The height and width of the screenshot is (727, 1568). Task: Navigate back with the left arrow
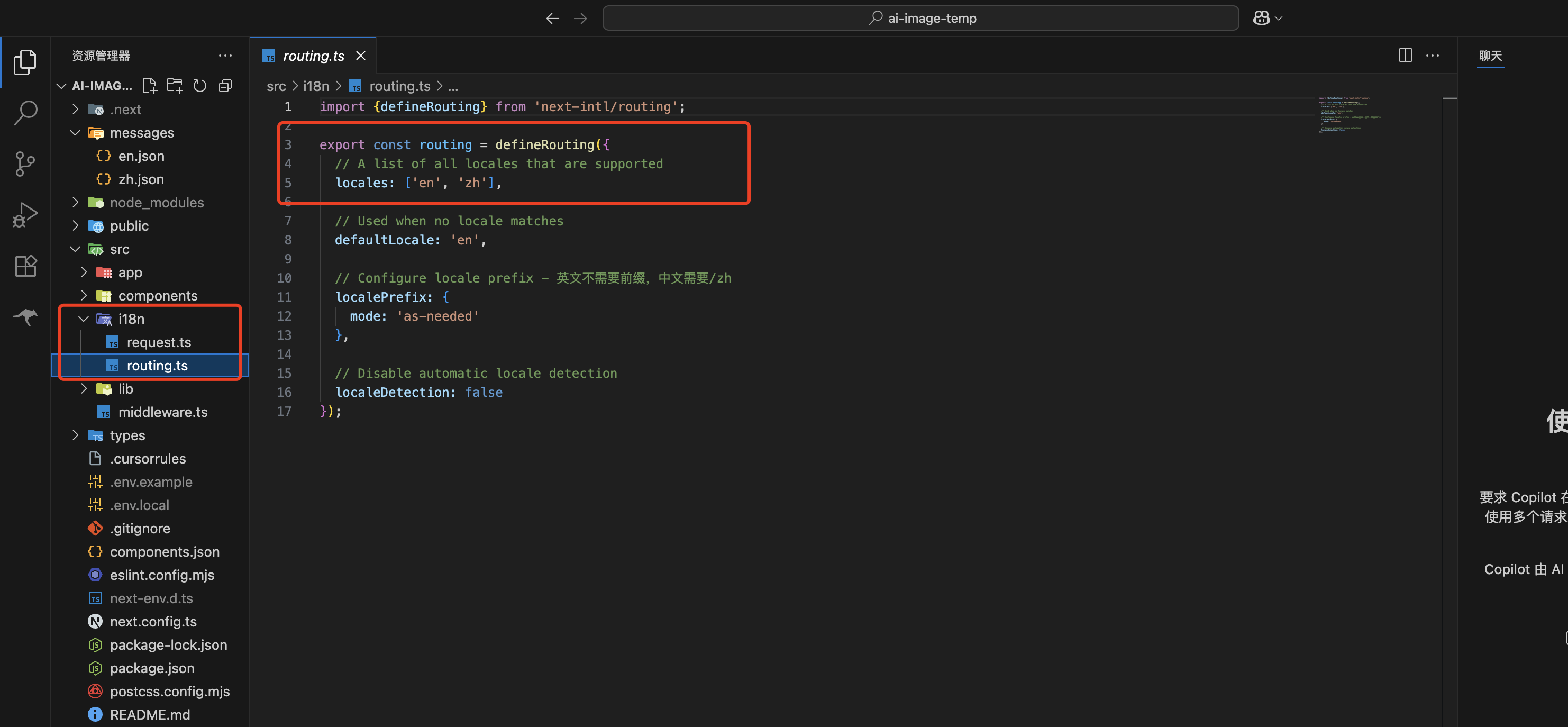point(552,19)
